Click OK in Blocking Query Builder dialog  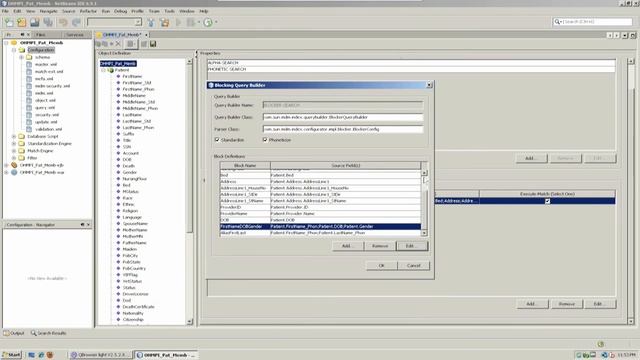click(382, 265)
